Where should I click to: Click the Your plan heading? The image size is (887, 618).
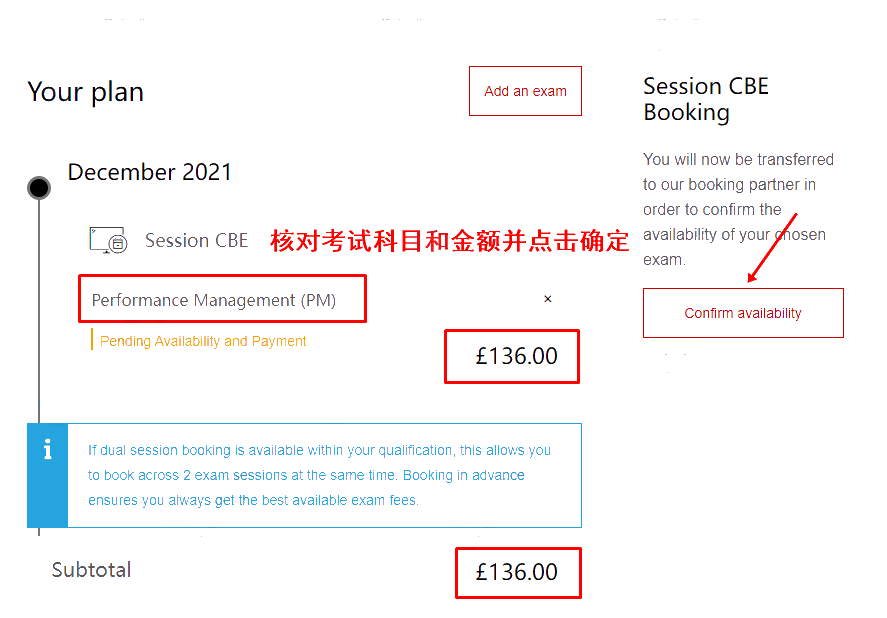coord(86,92)
